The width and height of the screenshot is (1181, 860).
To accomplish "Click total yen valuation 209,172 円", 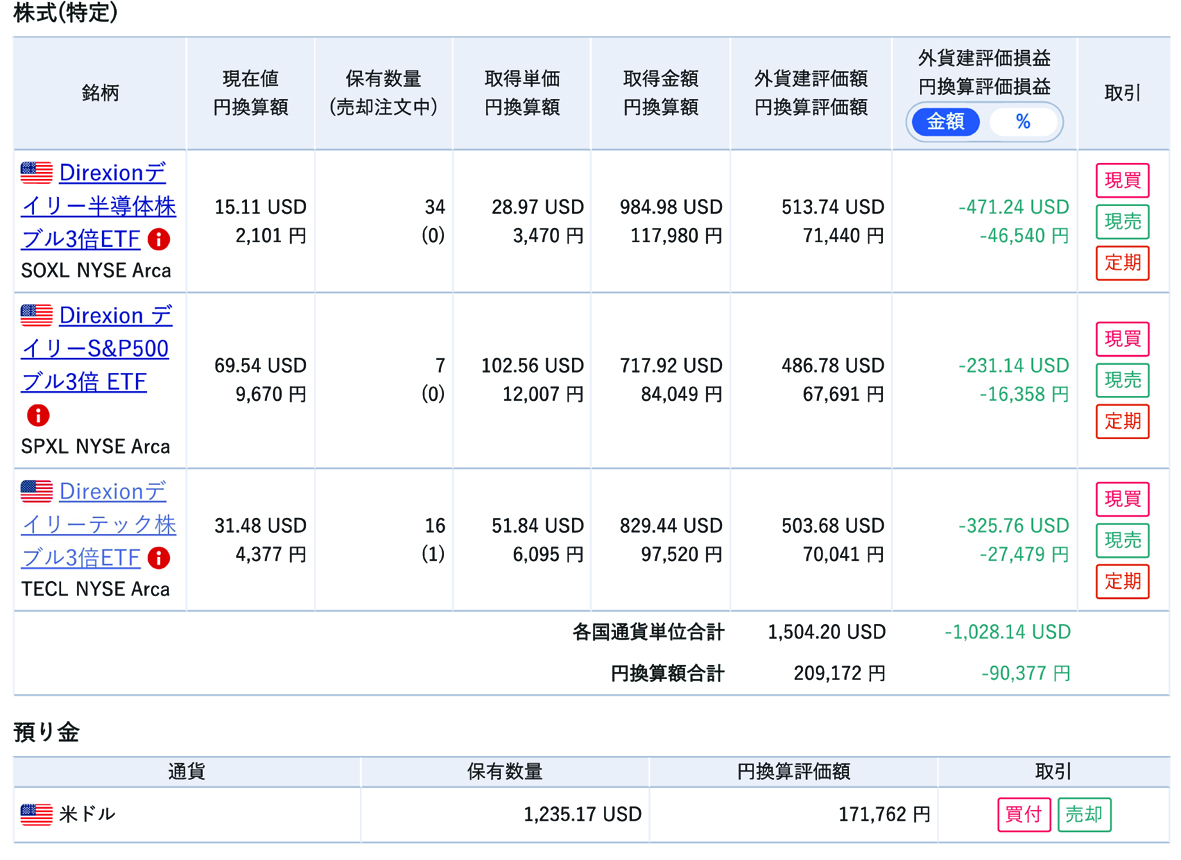I will (839, 673).
